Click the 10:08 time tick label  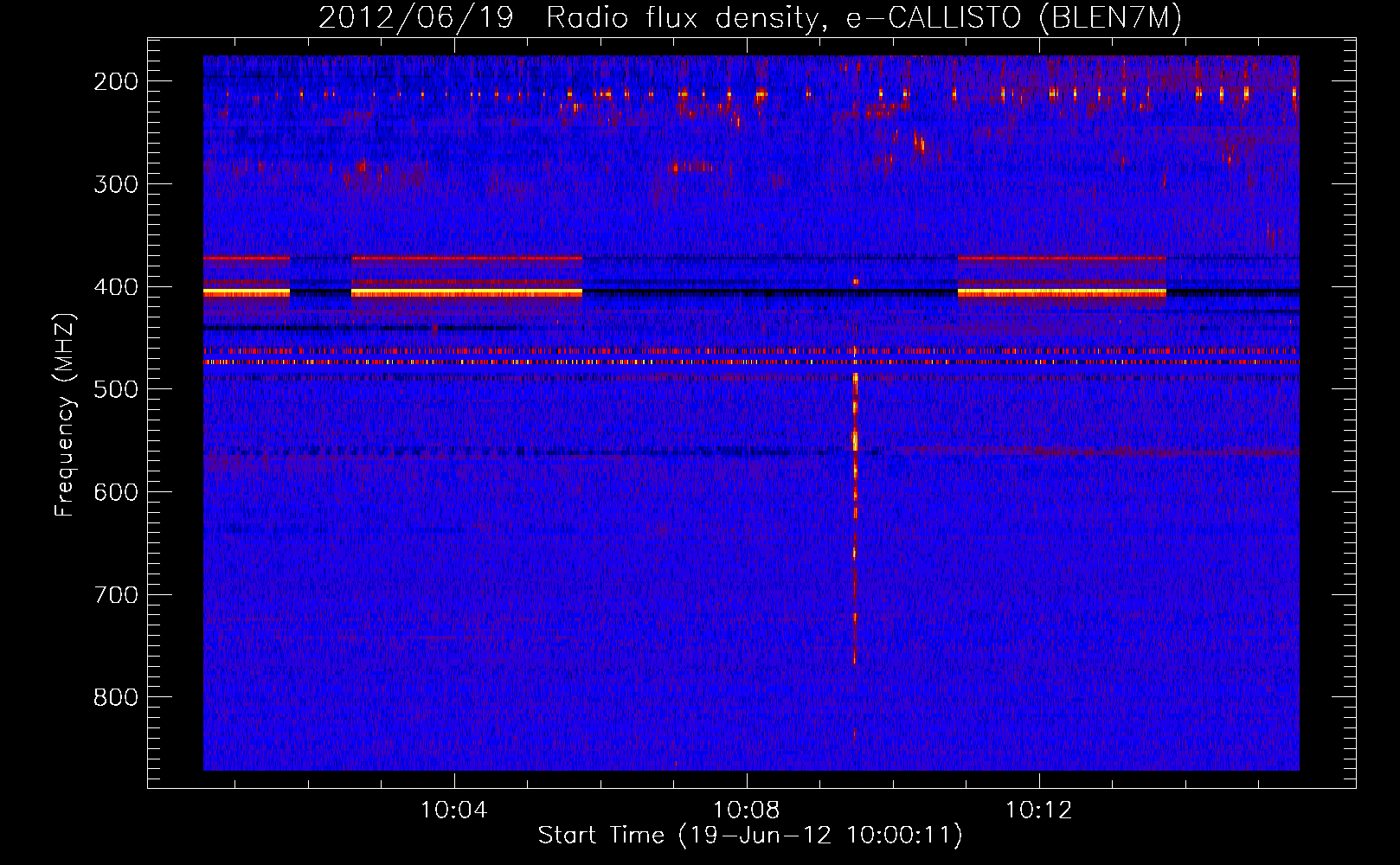tap(746, 811)
